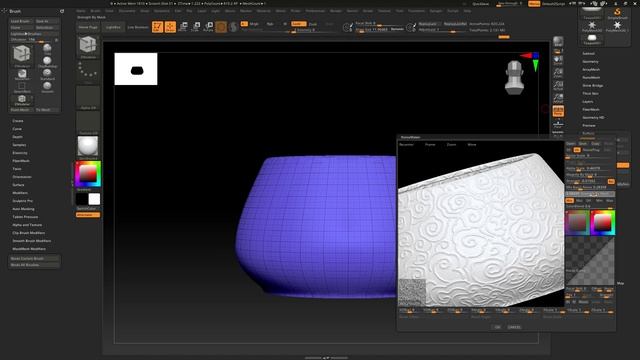Select the Move transform tool
The height and width of the screenshot is (360, 640).
(x=183, y=27)
